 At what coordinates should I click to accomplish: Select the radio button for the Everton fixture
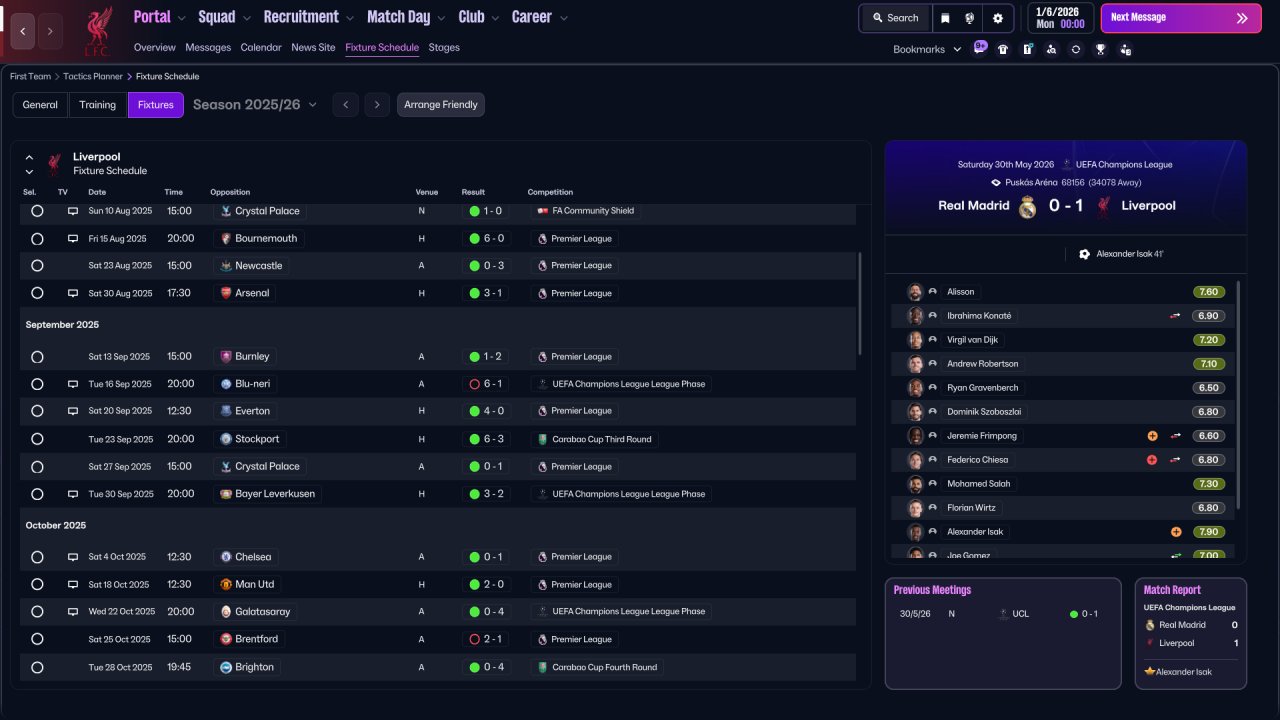coord(37,411)
